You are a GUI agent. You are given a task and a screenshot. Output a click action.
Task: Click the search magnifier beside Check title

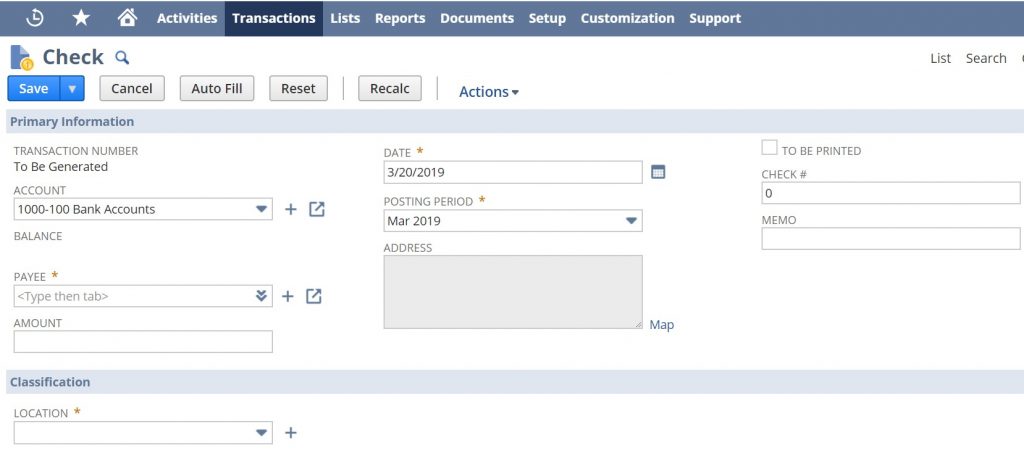coord(122,58)
